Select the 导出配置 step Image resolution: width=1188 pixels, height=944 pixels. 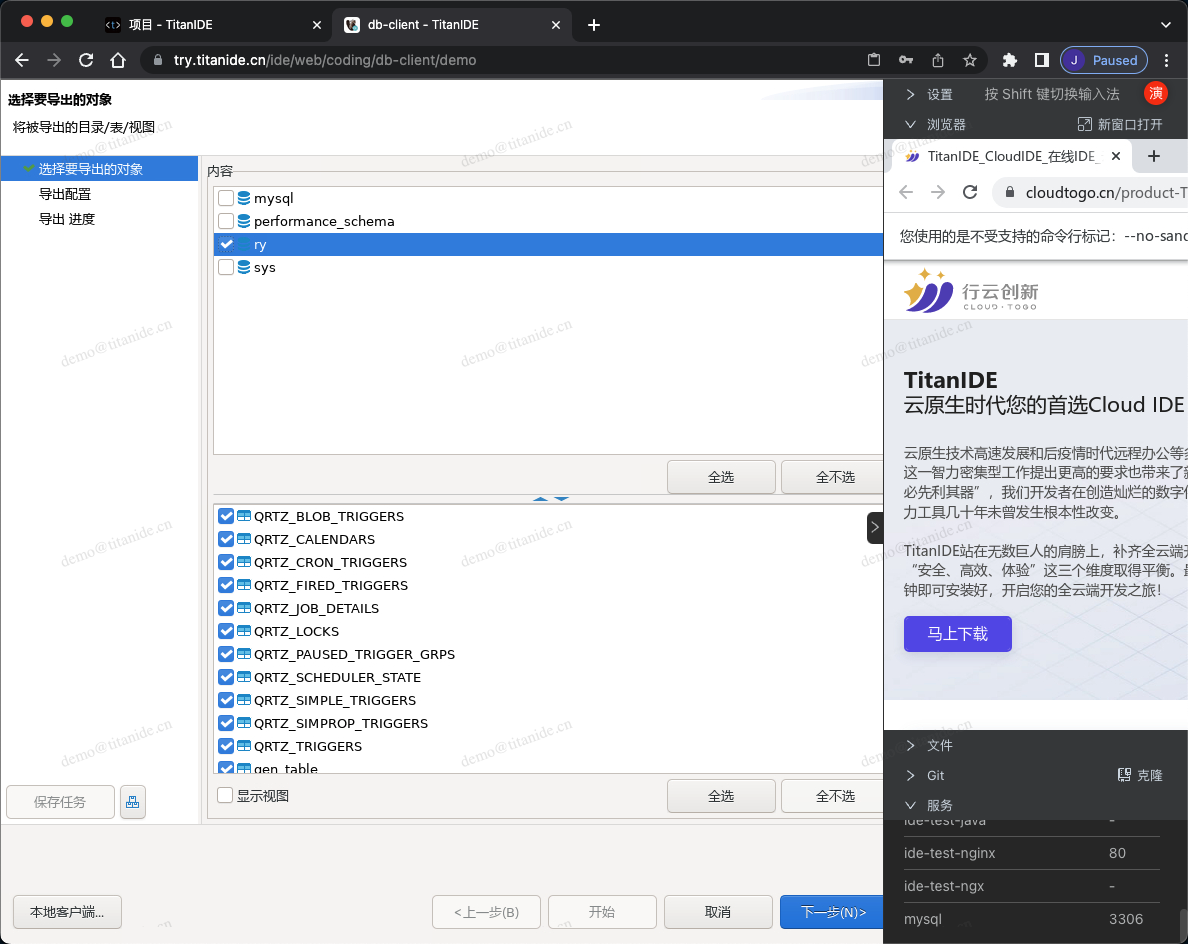[65, 194]
